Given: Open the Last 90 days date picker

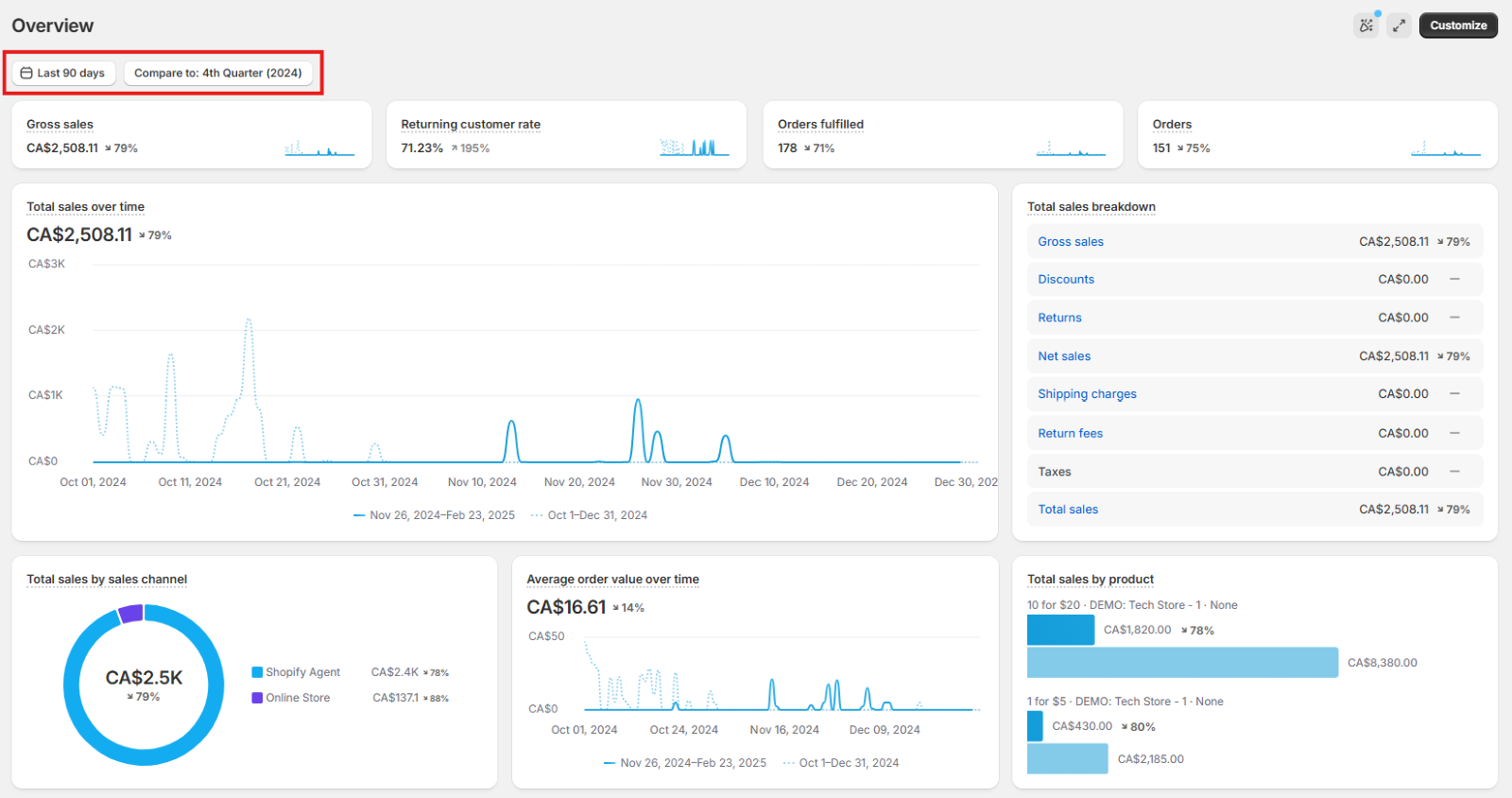Looking at the screenshot, I should coord(63,73).
